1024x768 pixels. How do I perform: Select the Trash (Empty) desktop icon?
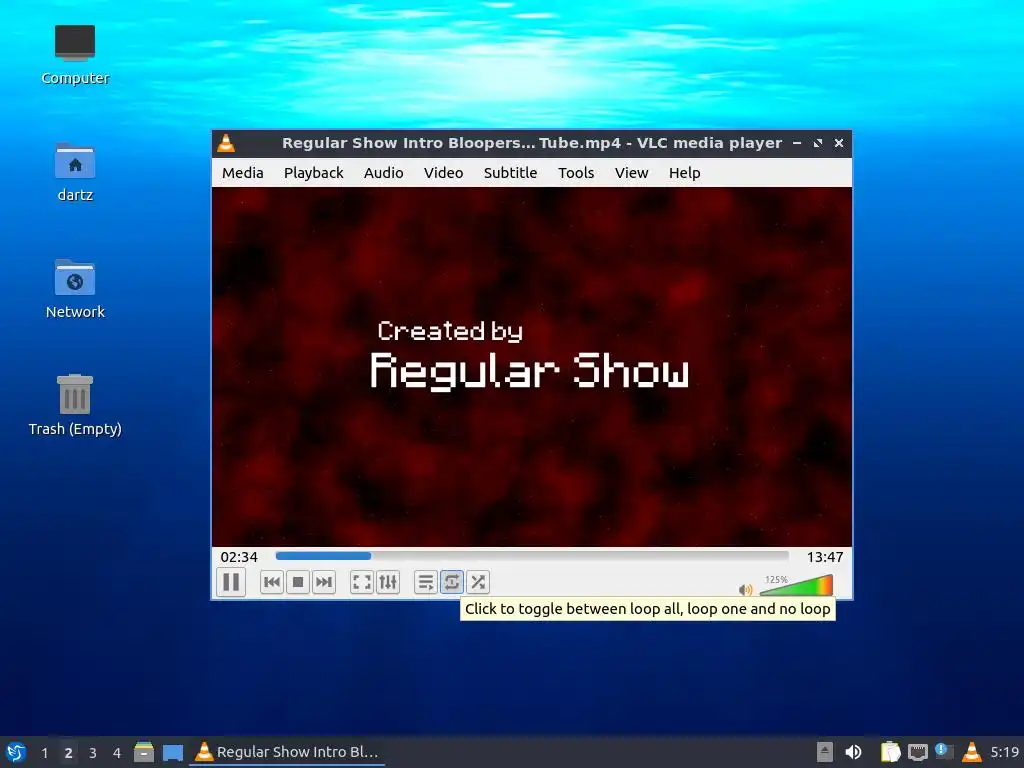tap(75, 406)
